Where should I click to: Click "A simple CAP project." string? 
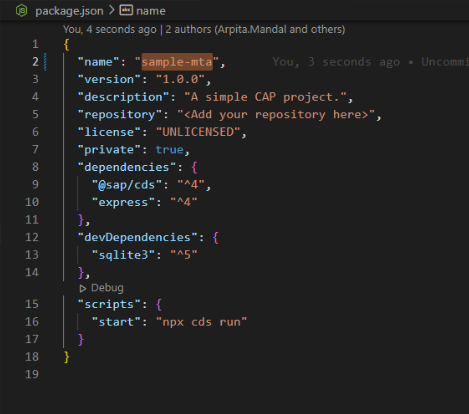tap(266, 97)
